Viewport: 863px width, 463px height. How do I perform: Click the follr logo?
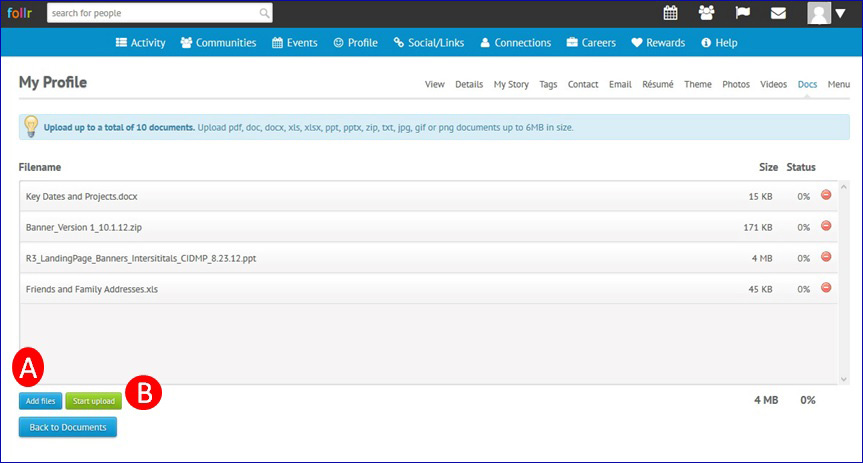coord(19,13)
